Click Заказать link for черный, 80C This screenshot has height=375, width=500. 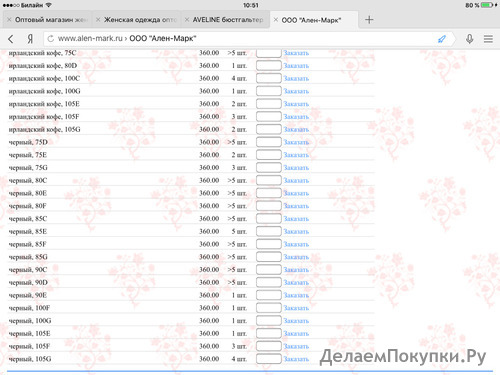(296, 180)
